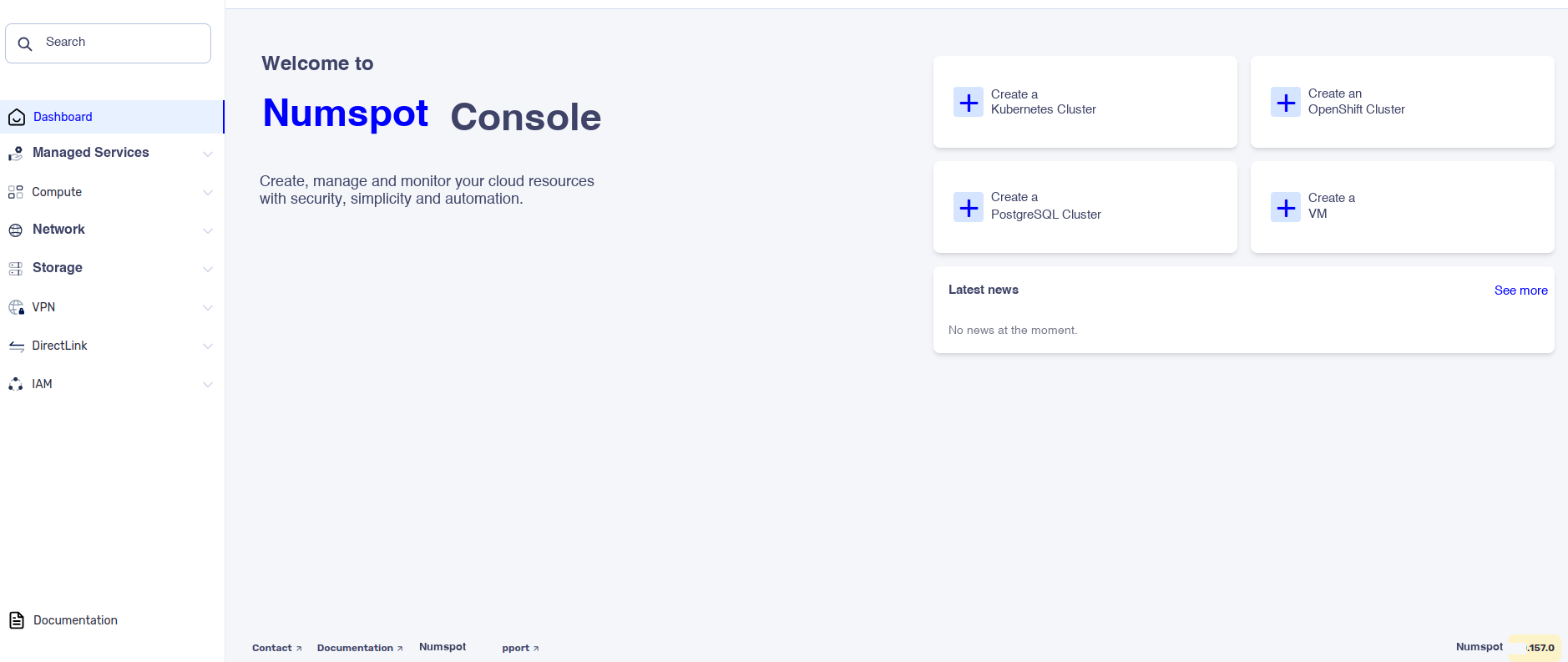This screenshot has height=662, width=1568.
Task: Open See more in Latest news
Action: (1521, 291)
